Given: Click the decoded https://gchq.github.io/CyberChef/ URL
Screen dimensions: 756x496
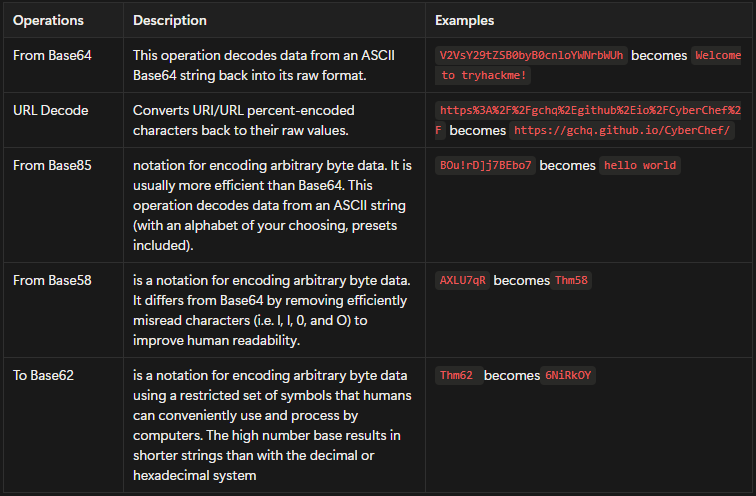Looking at the screenshot, I should 622,131.
